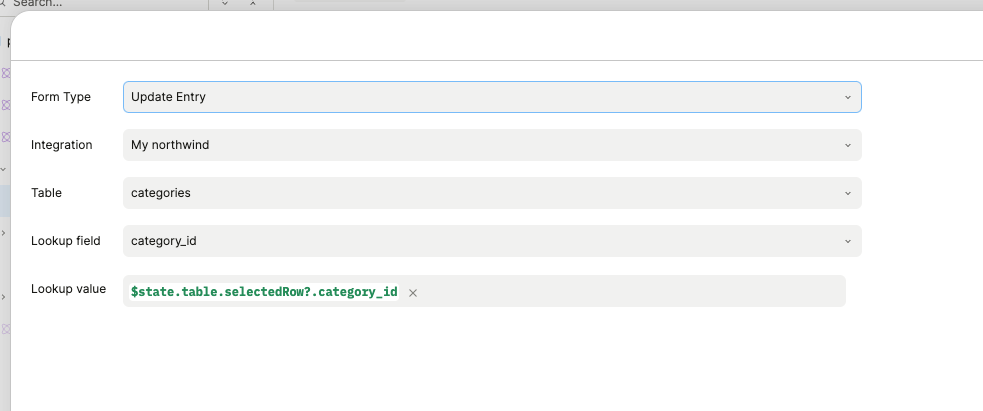Screen dimensions: 983x411
Task: Open the Form Type dropdown
Action: pos(491,97)
